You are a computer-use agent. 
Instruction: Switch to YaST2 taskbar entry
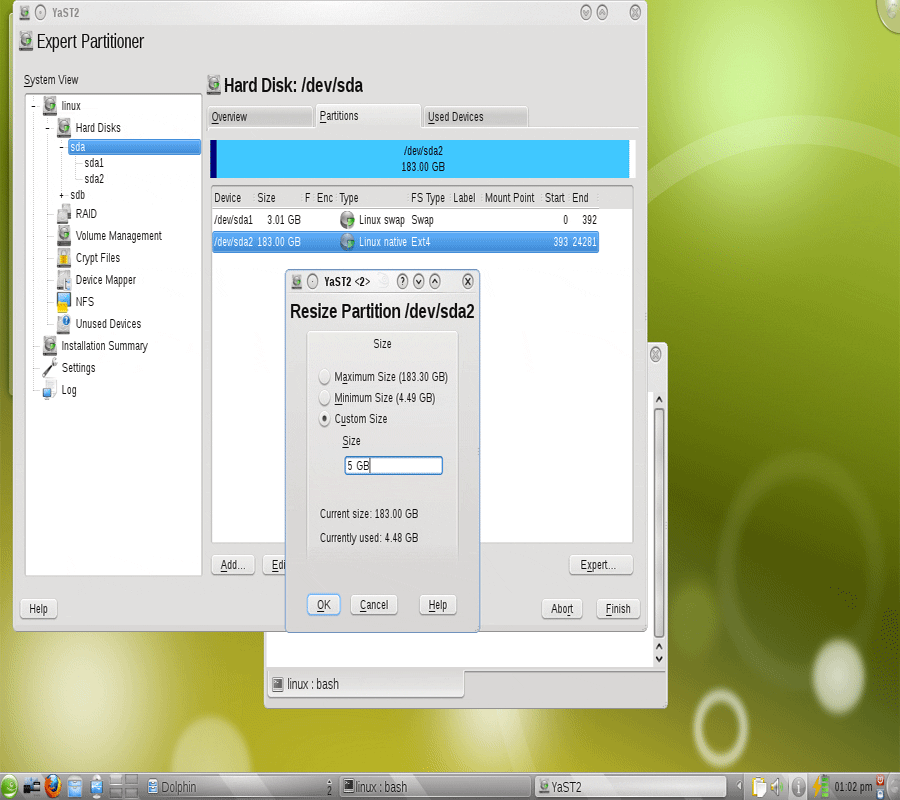(x=631, y=787)
